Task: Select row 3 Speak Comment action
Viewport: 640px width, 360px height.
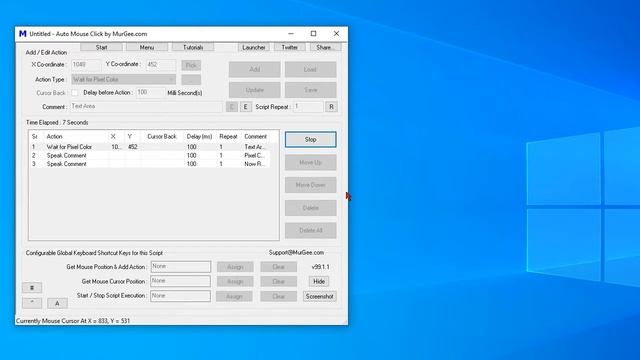Action: [x=150, y=164]
